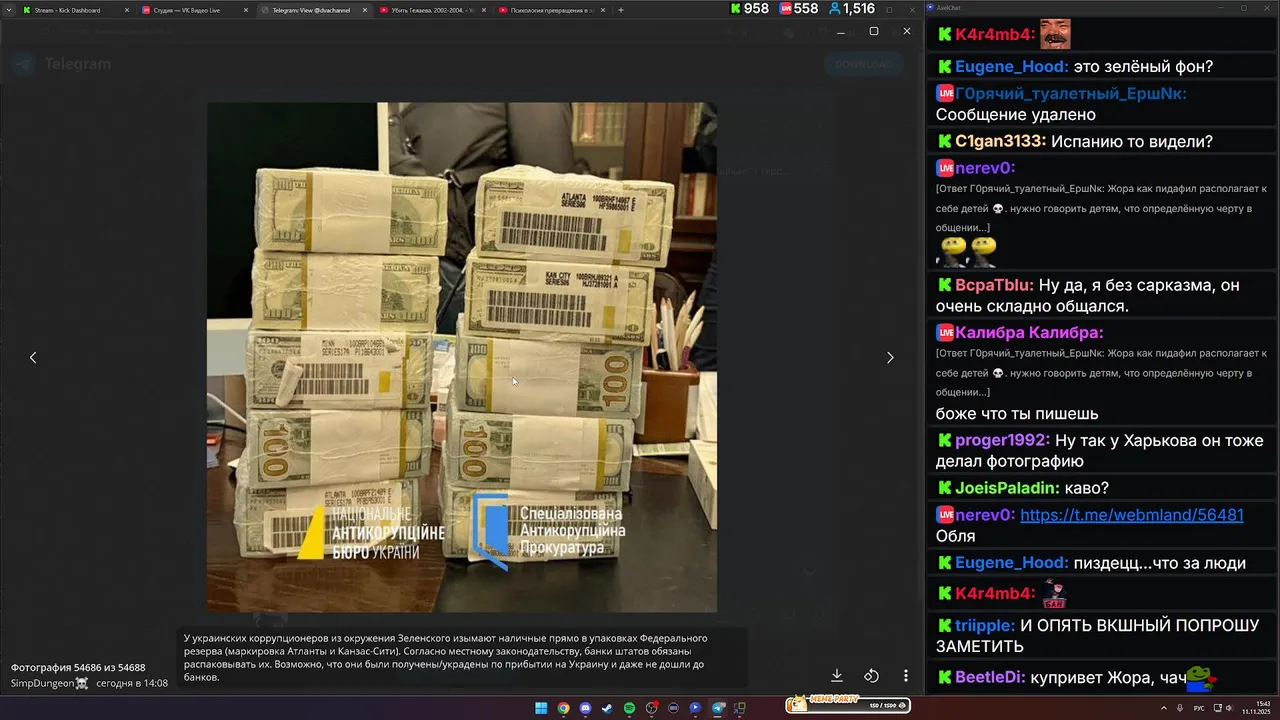
Task: Click the 'боже что ты пишешь' message
Action: [x=1017, y=413]
